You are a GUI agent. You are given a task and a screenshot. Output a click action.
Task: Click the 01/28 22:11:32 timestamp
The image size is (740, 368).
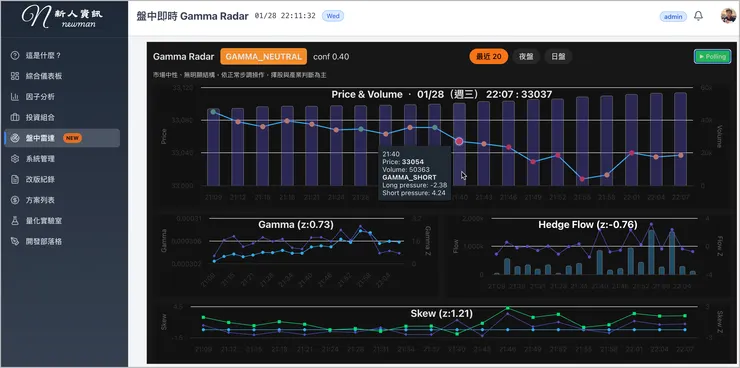pyautogui.click(x=285, y=16)
